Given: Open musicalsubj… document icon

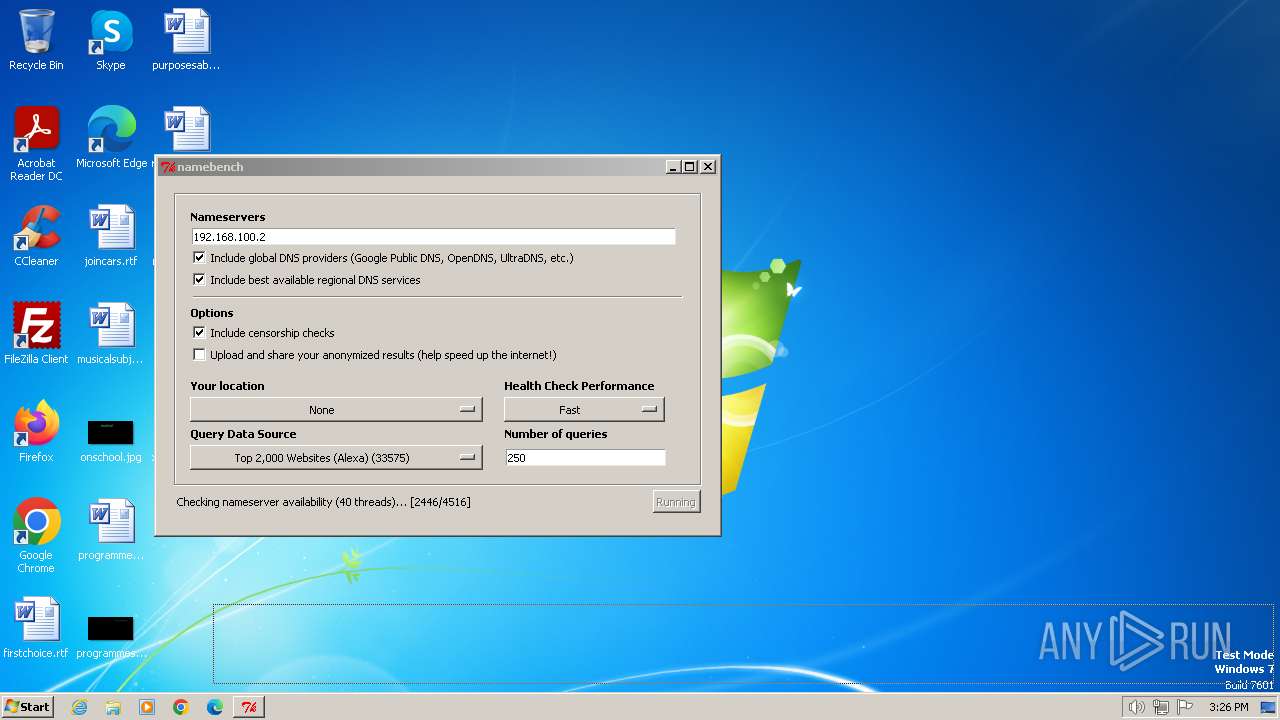Looking at the screenshot, I should (x=111, y=334).
